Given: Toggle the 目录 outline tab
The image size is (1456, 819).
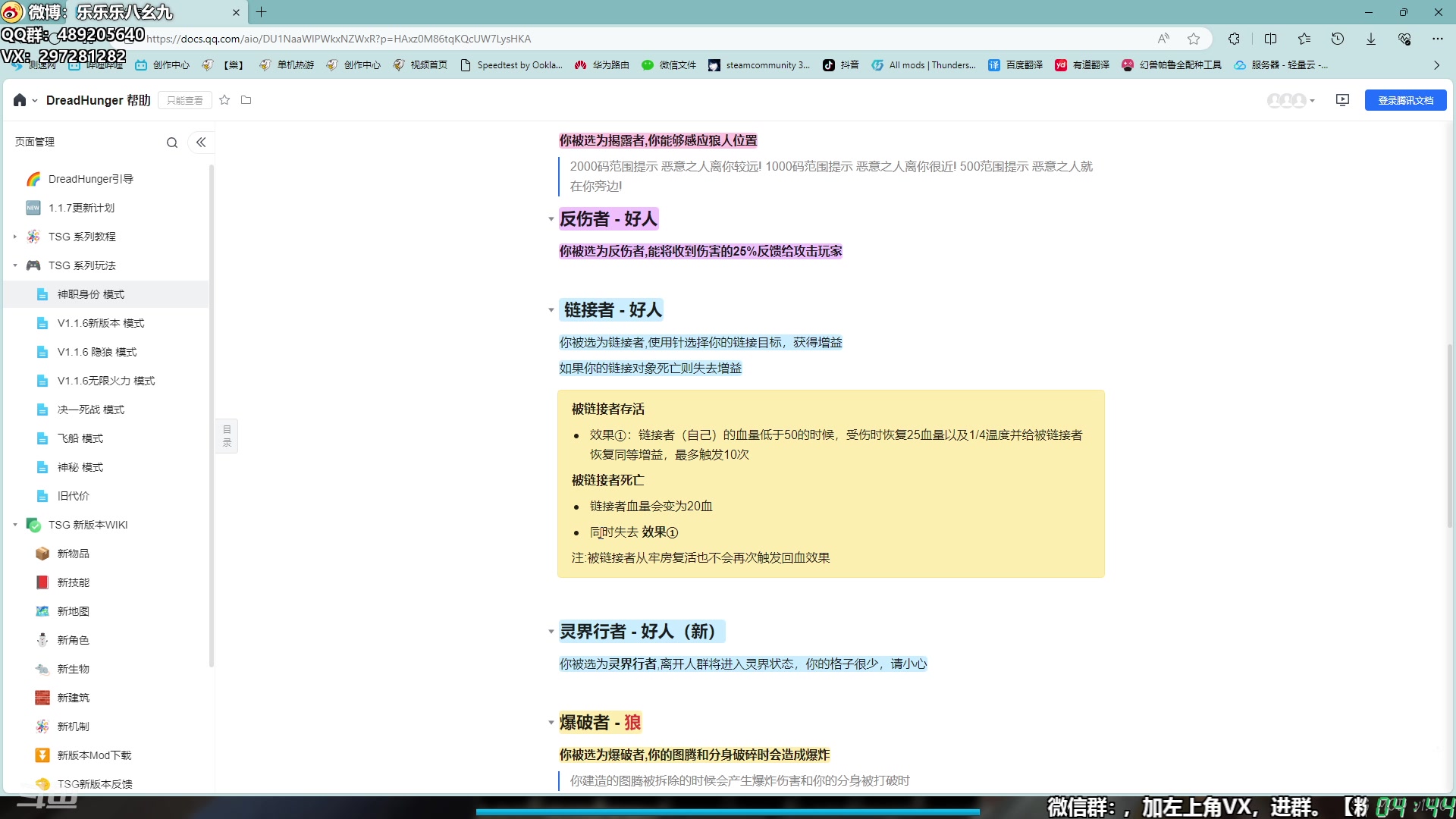Looking at the screenshot, I should click(227, 436).
